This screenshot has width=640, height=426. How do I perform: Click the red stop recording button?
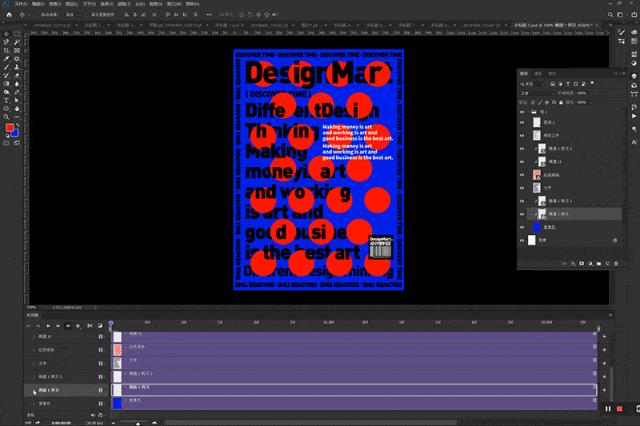coord(619,408)
